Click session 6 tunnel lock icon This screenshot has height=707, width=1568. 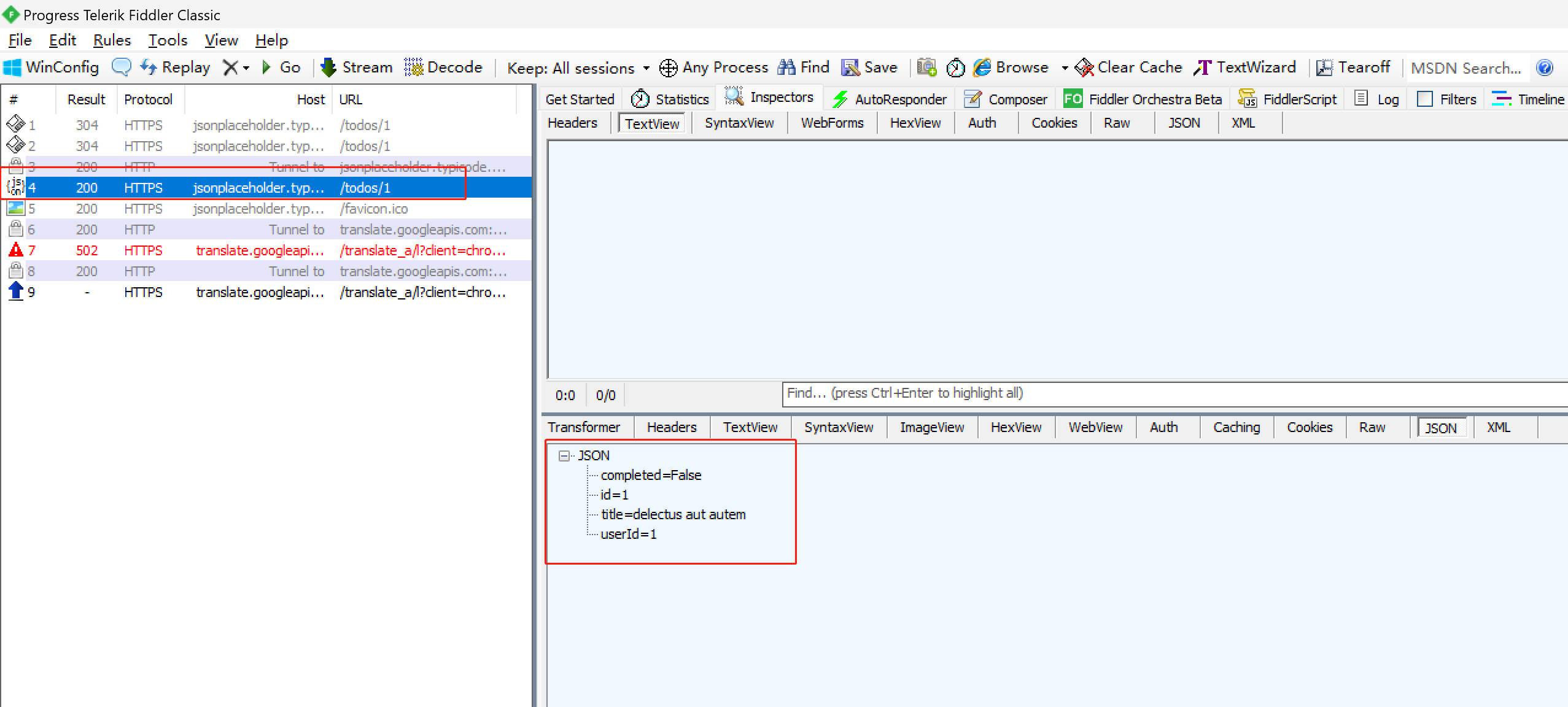[15, 229]
